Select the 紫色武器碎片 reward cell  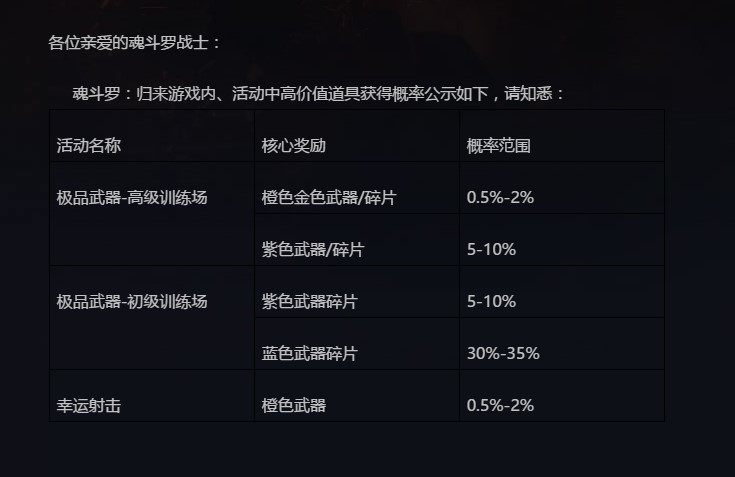(309, 302)
